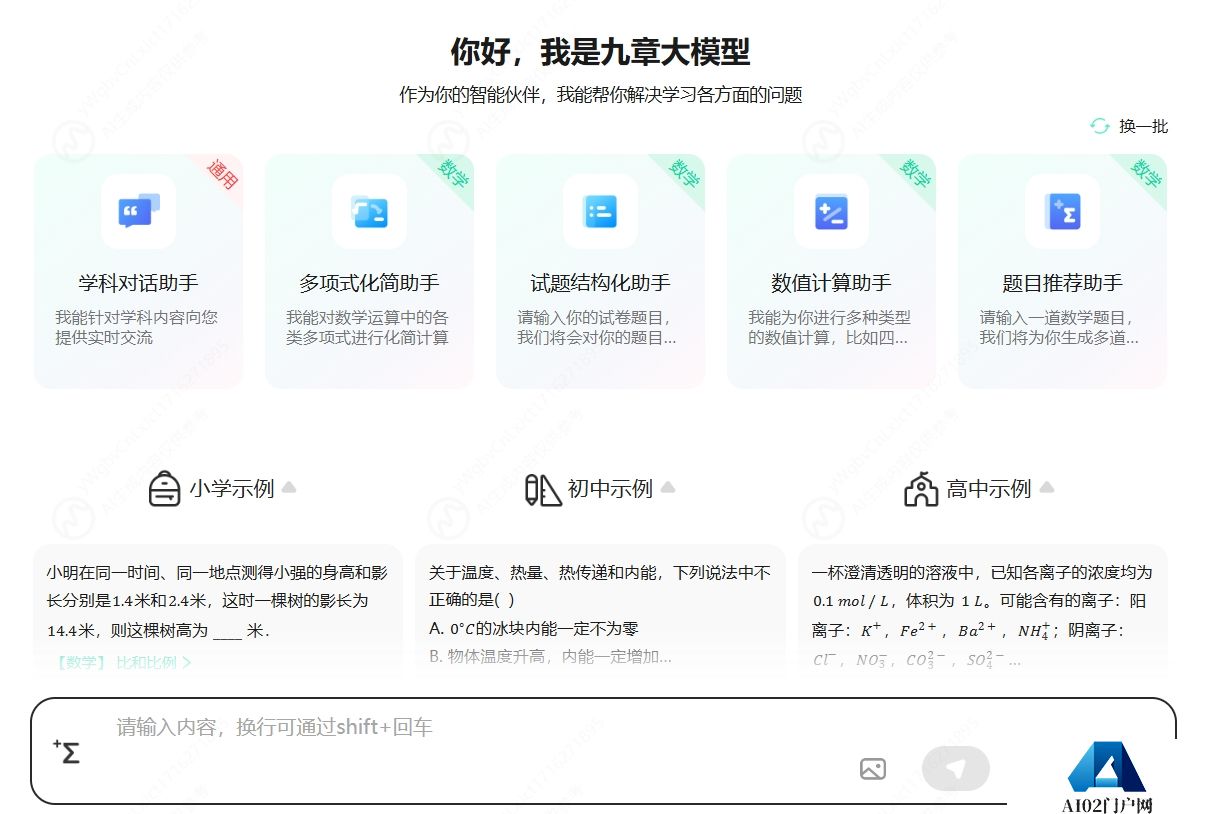Click the refresh icon beside 换一批
The image size is (1207, 814).
click(x=1100, y=126)
